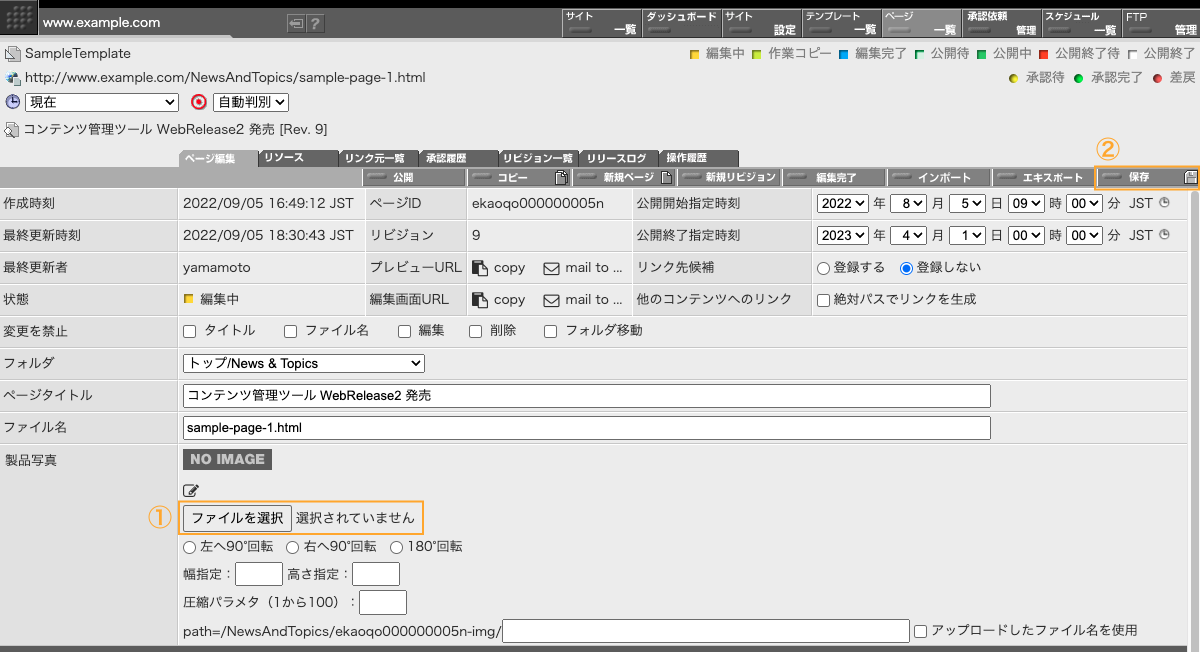
Task: Open the 自動判別 dropdown
Action: (250, 101)
